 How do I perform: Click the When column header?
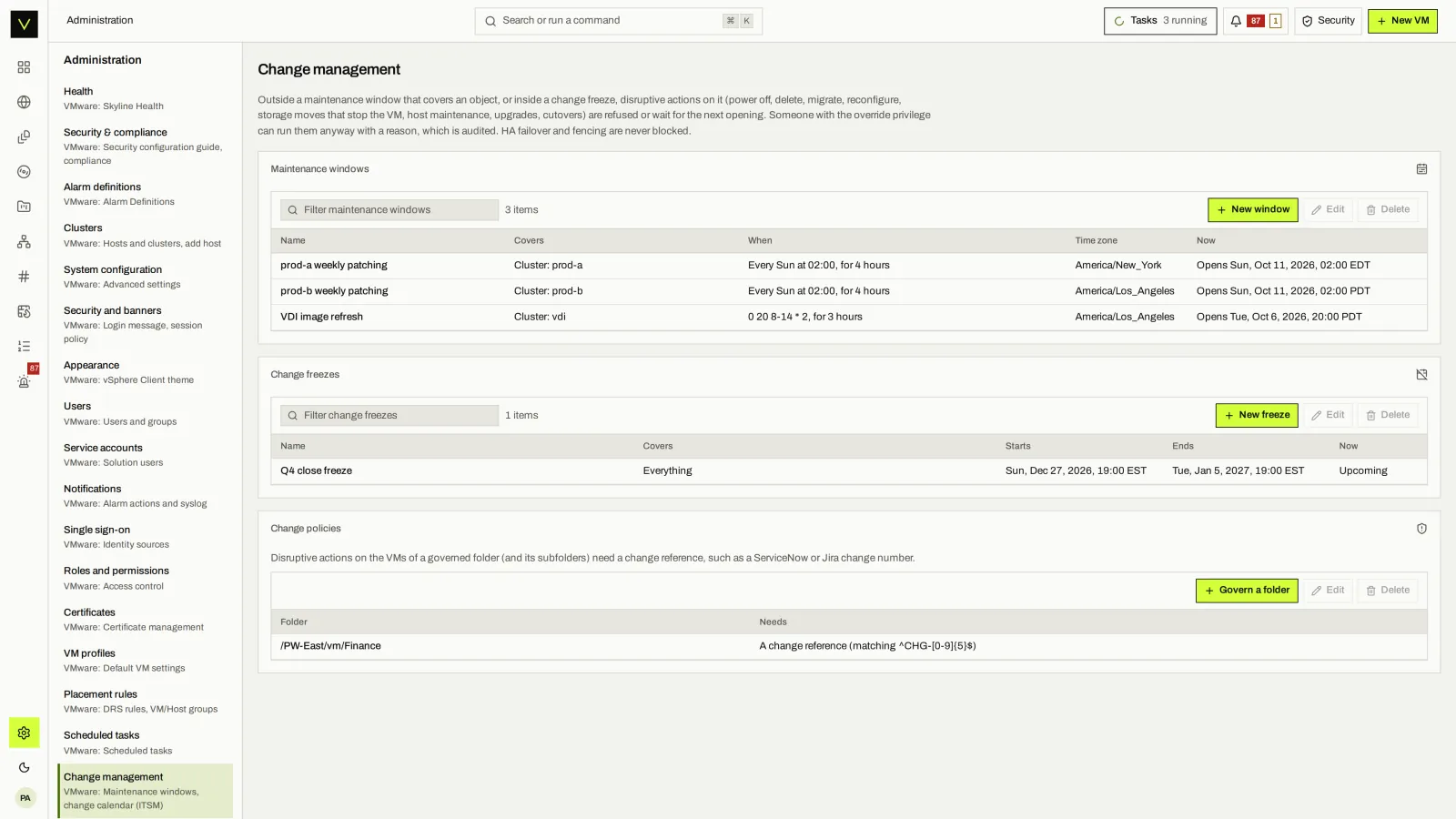[760, 241]
